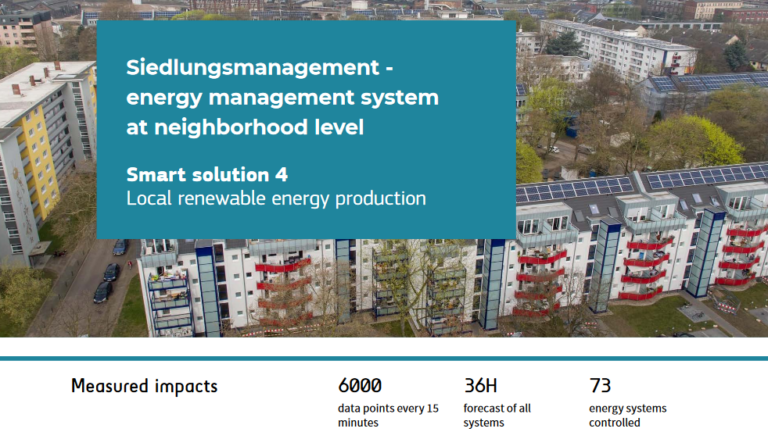Click 'data points every 15 minutes' caption
The height and width of the screenshot is (432, 768).
click(388, 415)
